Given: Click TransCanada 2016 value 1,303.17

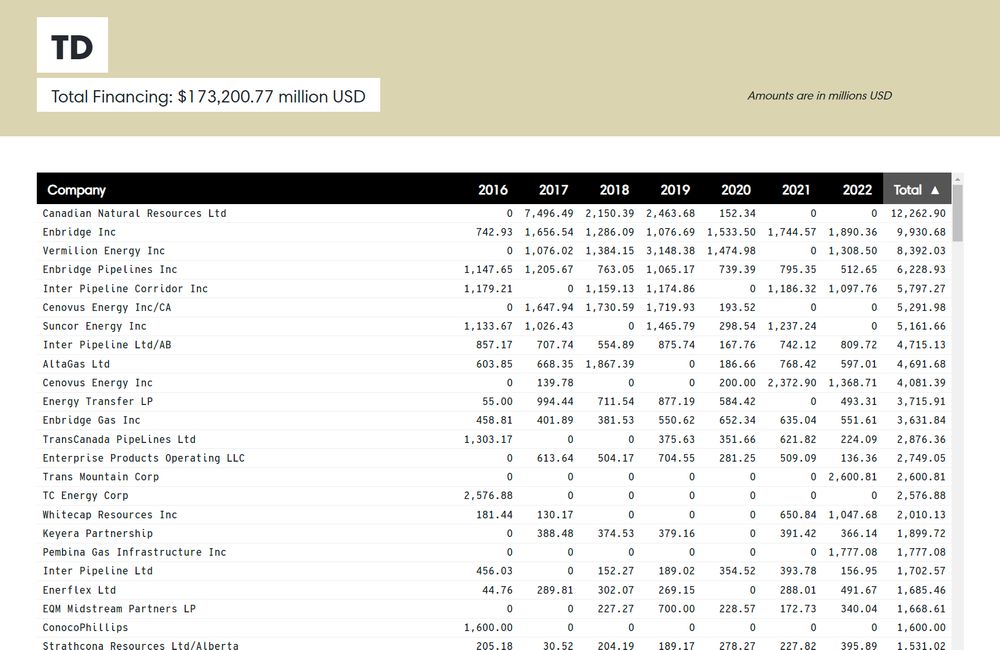Looking at the screenshot, I should 488,439.
